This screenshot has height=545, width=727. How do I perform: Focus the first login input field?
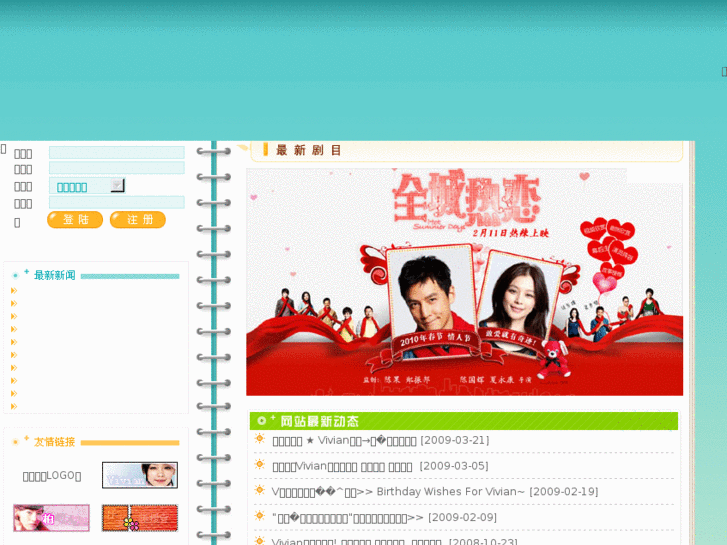(117, 153)
